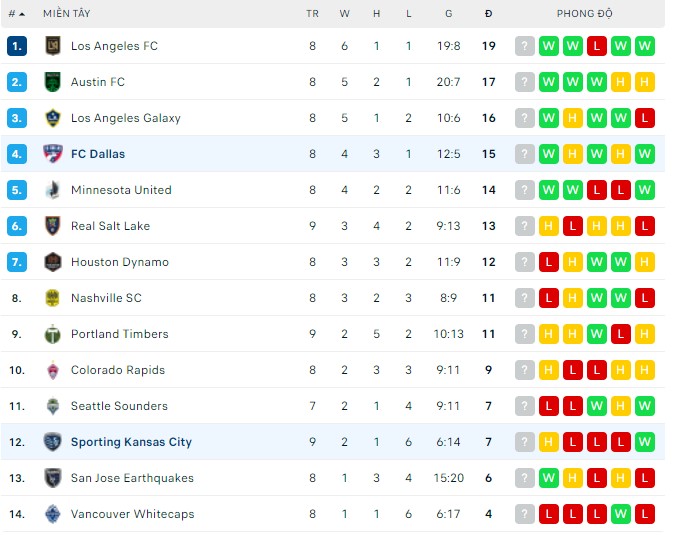Screen dimensions: 673x535
Task: Click the Los Angeles Galaxy crest icon
Action: coord(53,118)
